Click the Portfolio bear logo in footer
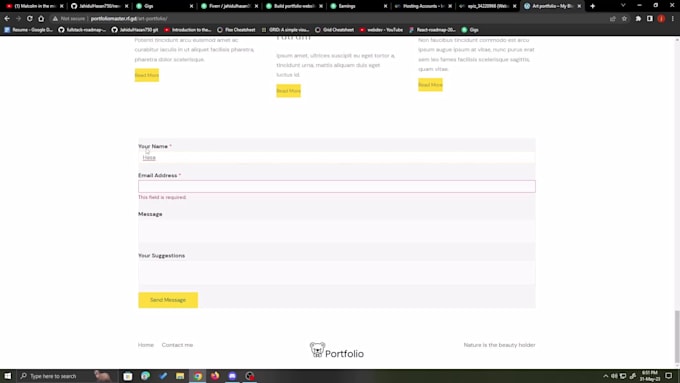 pos(337,350)
